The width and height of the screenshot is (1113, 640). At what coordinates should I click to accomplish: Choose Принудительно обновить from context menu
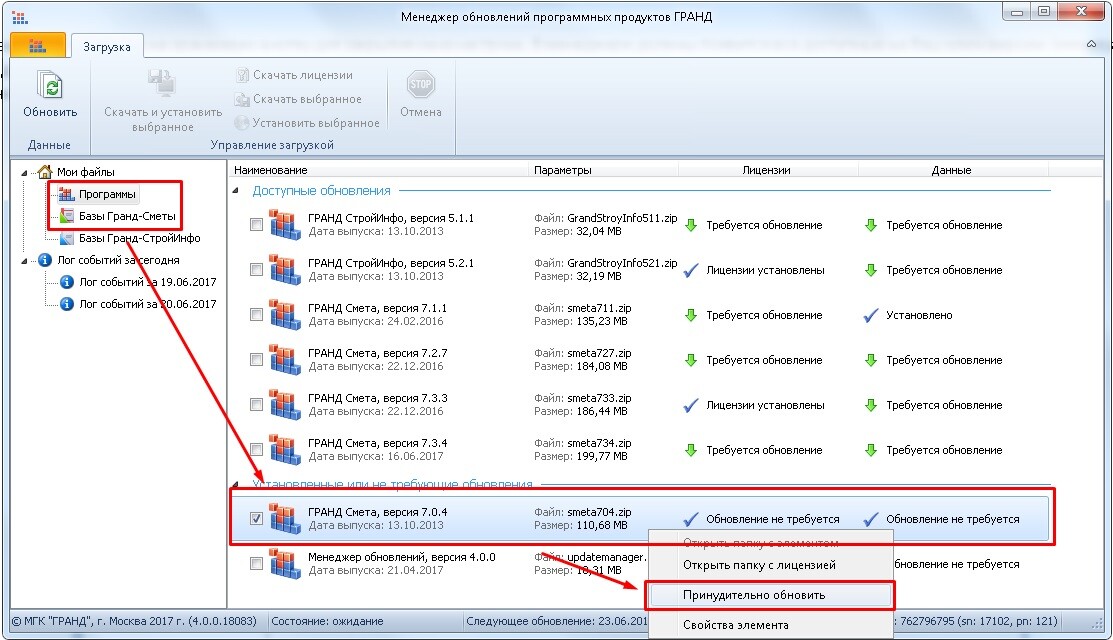(x=771, y=595)
